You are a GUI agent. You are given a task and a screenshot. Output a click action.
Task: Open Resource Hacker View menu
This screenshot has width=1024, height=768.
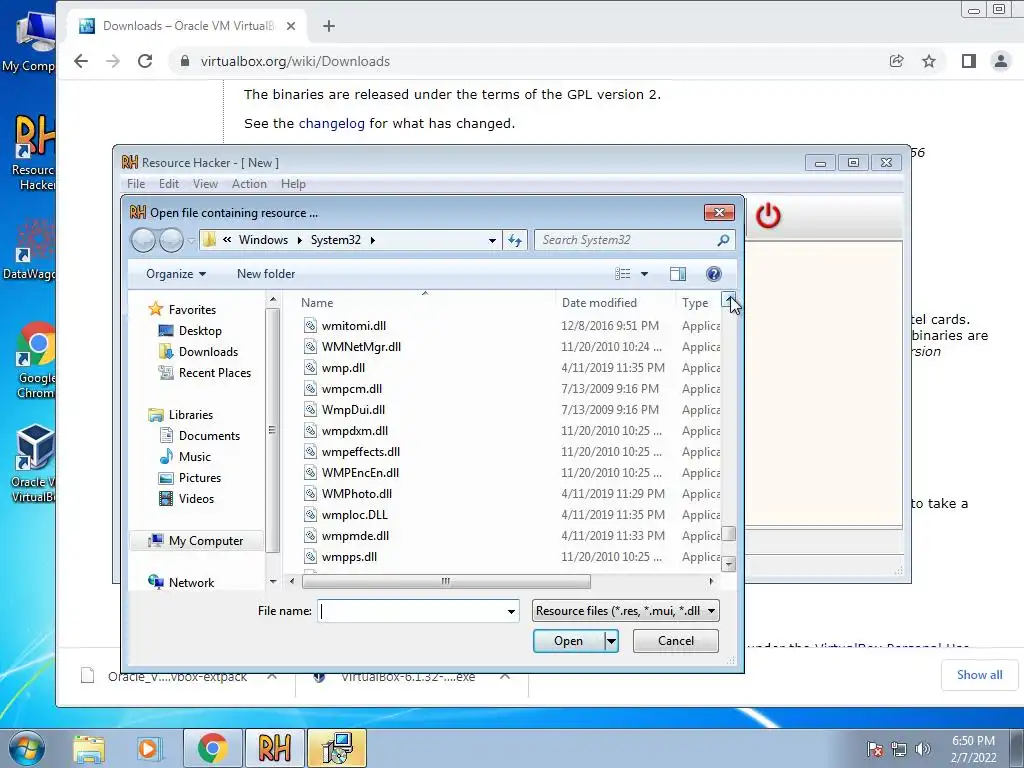[205, 184]
